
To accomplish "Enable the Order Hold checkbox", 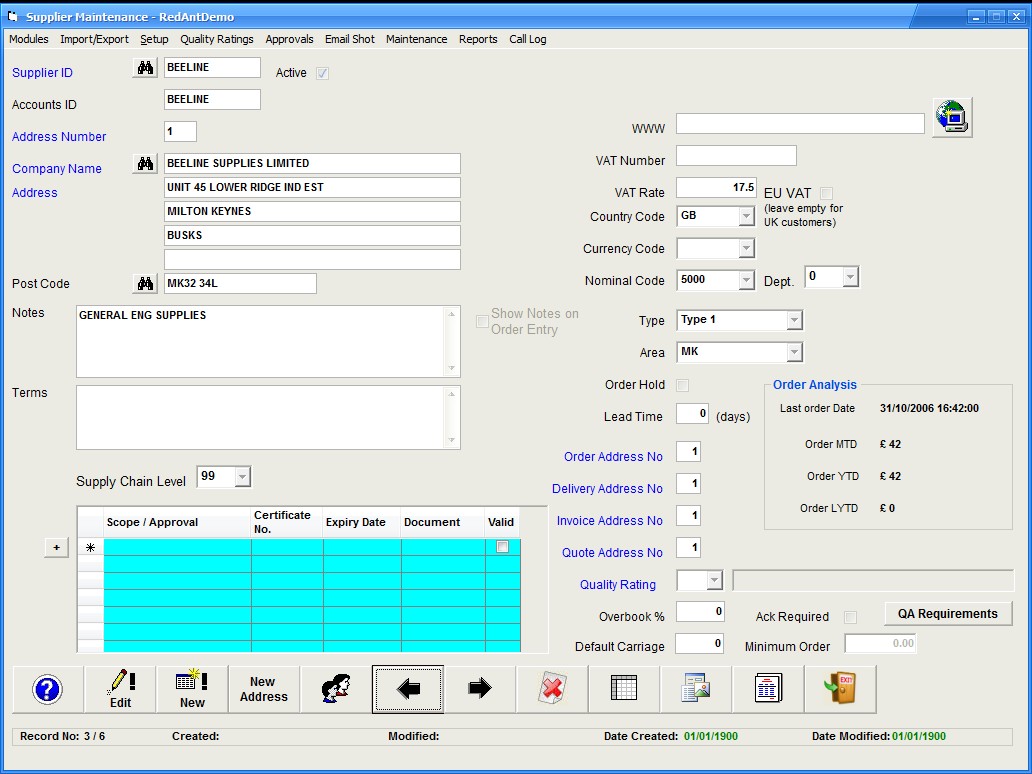I will click(x=682, y=385).
